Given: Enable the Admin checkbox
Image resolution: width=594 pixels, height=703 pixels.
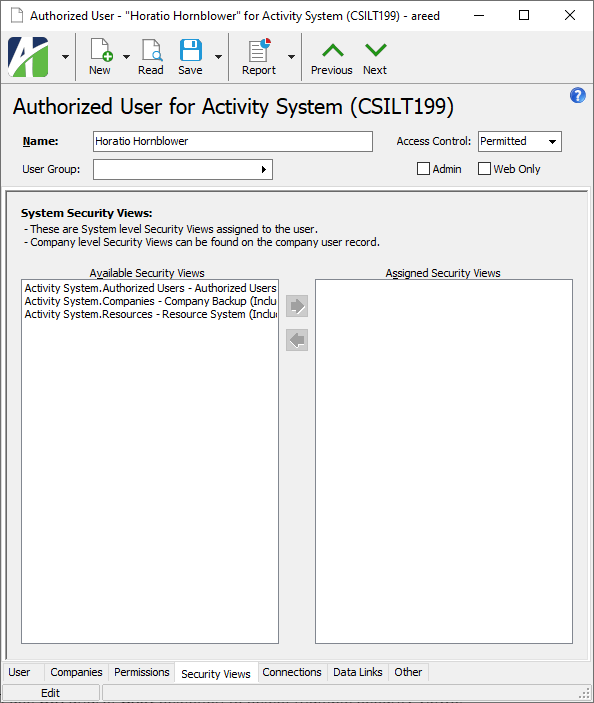Looking at the screenshot, I should click(423, 169).
